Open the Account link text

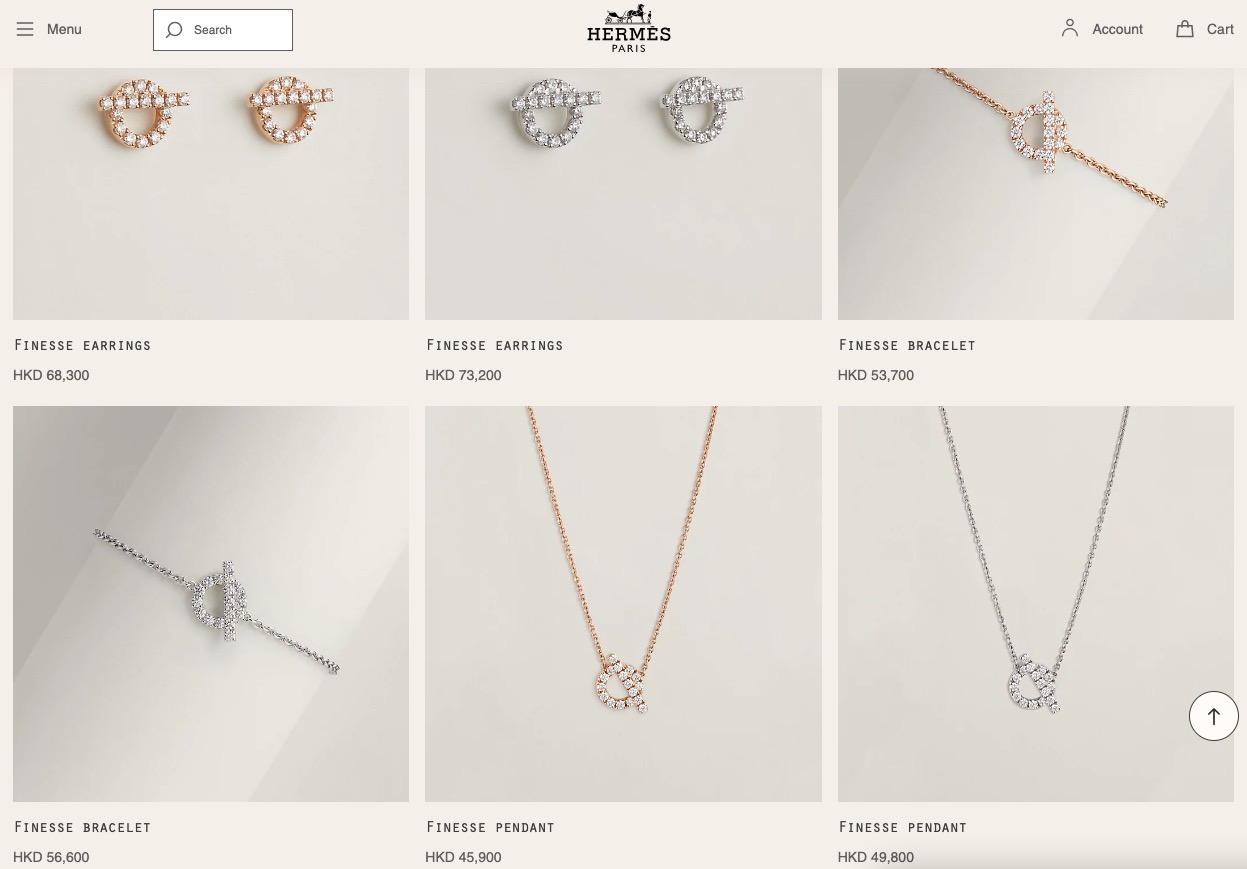(1117, 29)
